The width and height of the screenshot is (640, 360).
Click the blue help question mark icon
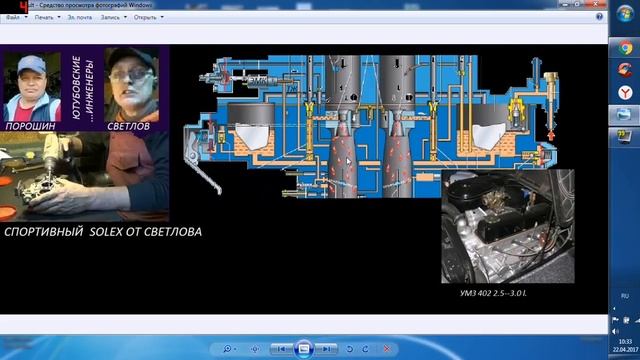coord(599,17)
